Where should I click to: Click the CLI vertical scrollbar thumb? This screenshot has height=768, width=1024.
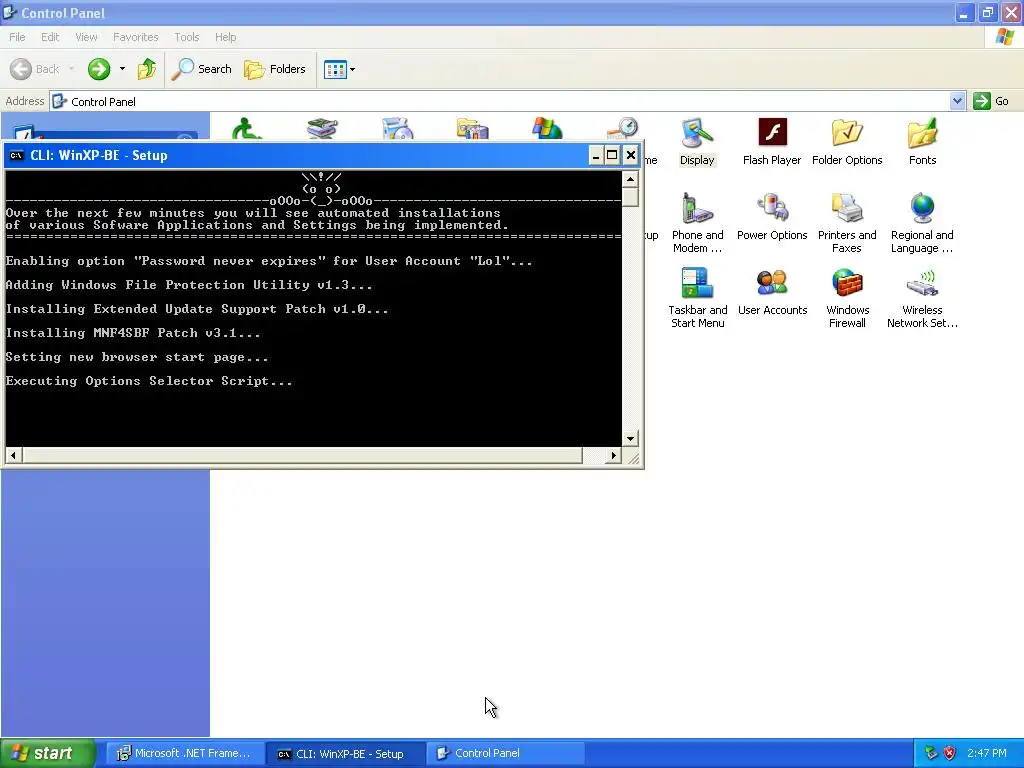(630, 197)
